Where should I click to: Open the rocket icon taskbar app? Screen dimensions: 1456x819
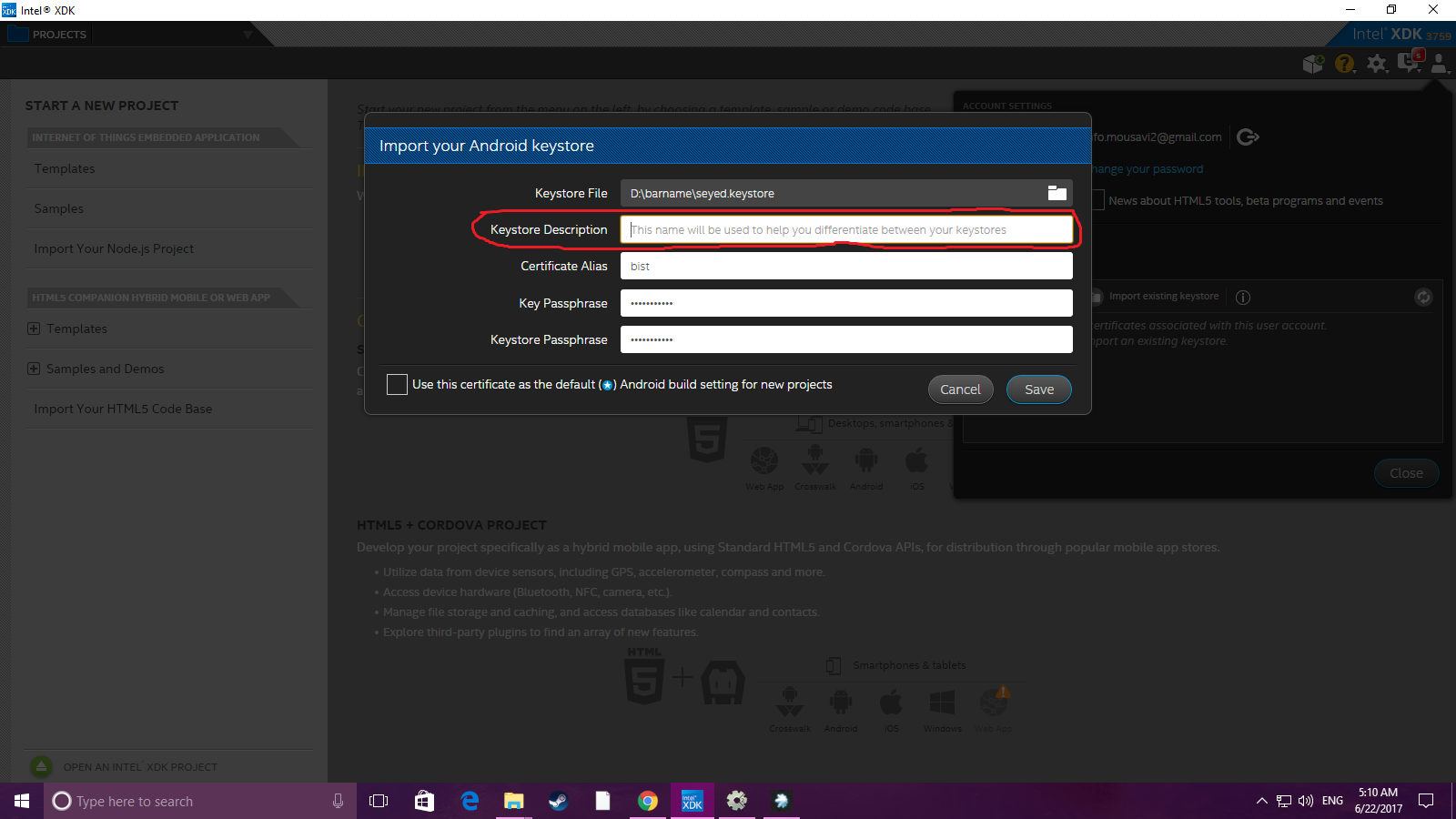781,801
